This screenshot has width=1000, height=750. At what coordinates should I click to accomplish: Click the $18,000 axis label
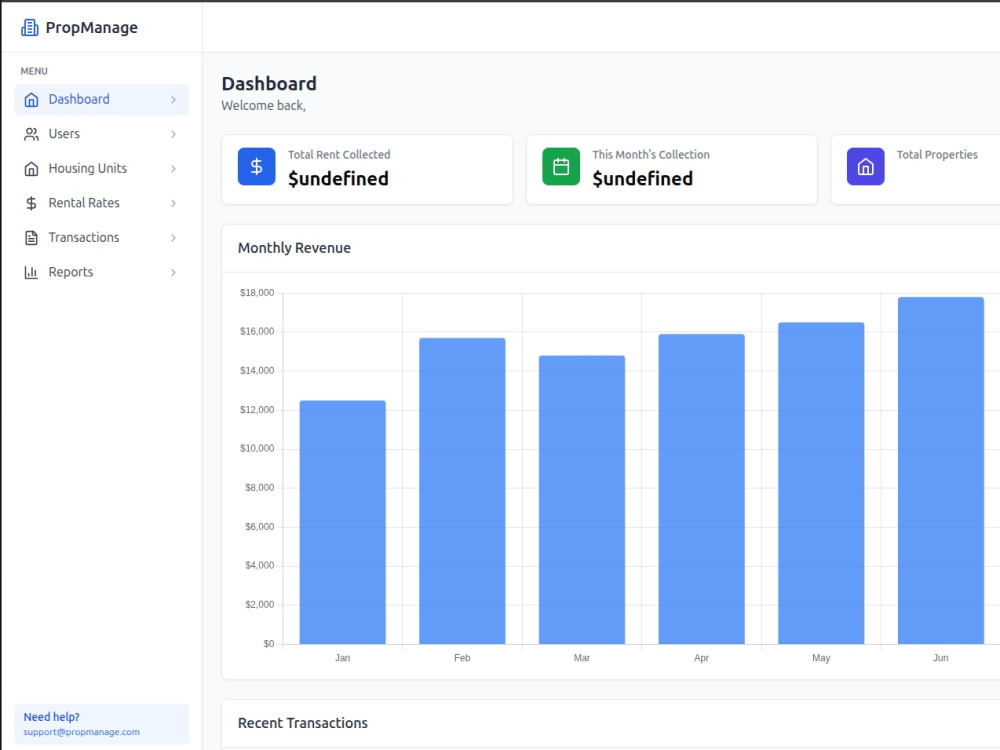click(x=257, y=293)
